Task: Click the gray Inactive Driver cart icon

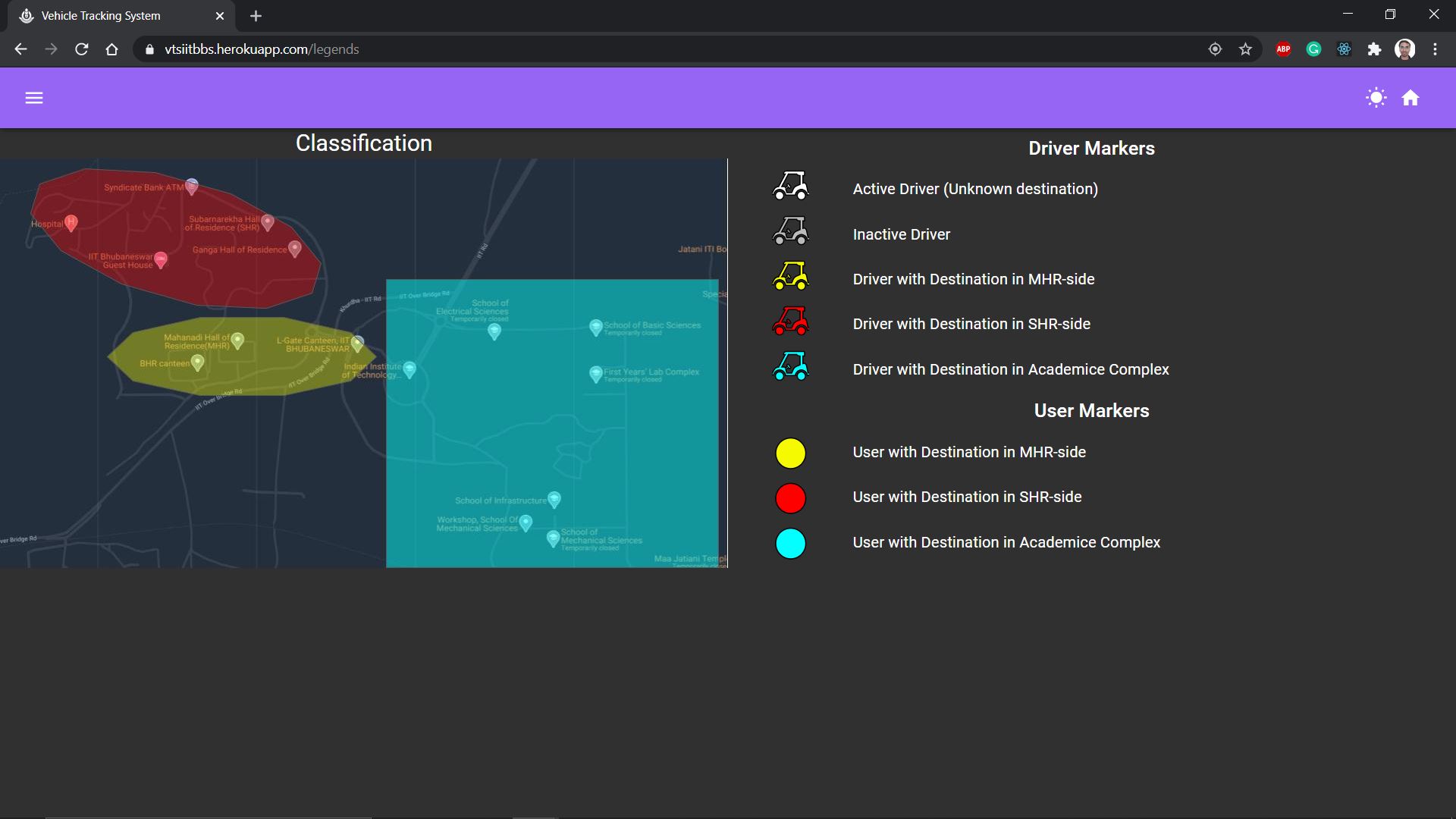Action: pyautogui.click(x=790, y=231)
